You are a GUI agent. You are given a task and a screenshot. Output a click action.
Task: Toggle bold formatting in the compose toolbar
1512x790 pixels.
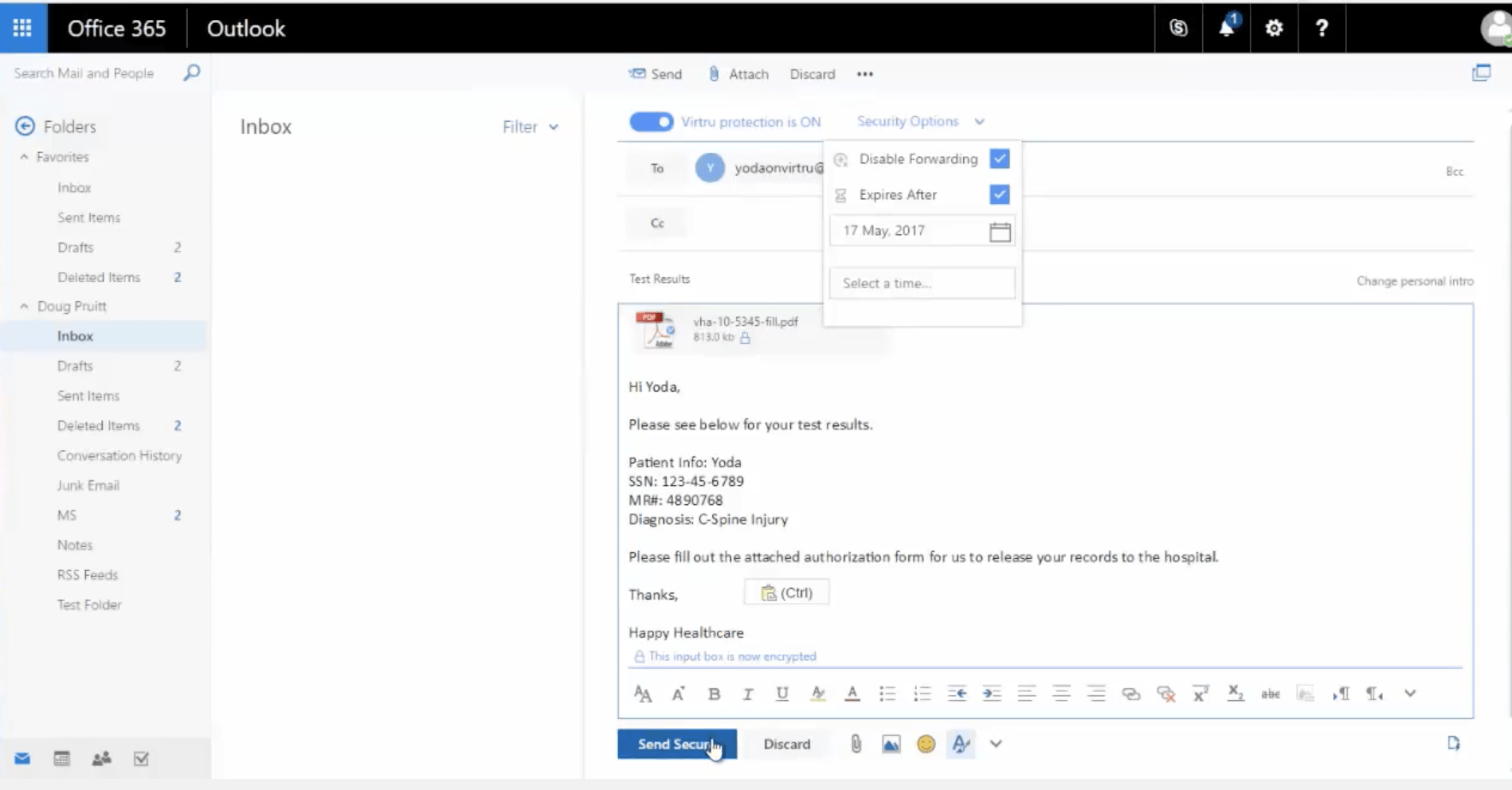(714, 694)
